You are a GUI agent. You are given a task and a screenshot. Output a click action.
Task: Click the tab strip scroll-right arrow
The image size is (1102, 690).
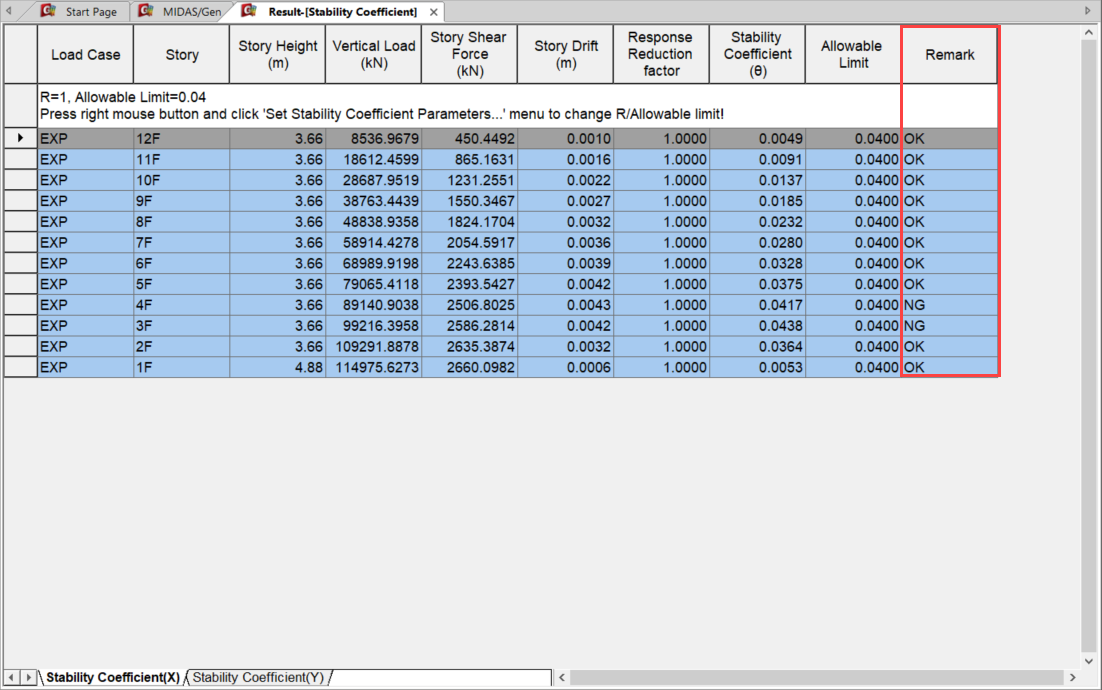coord(1088,11)
